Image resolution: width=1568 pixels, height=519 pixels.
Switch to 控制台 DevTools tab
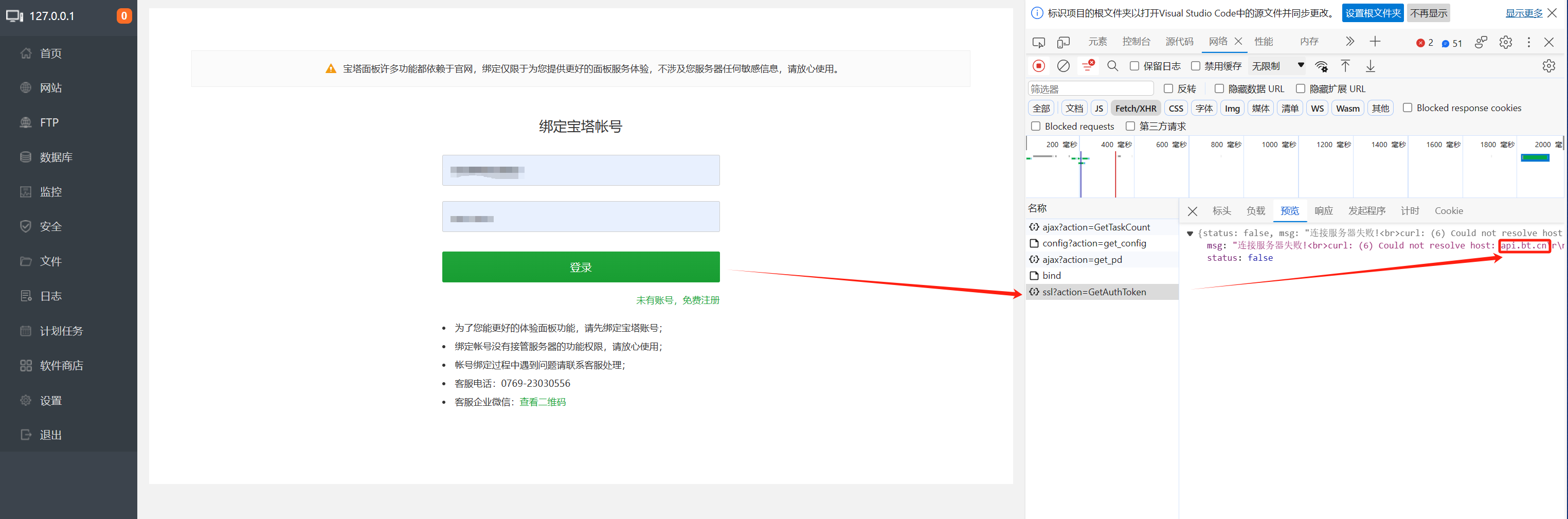1136,42
